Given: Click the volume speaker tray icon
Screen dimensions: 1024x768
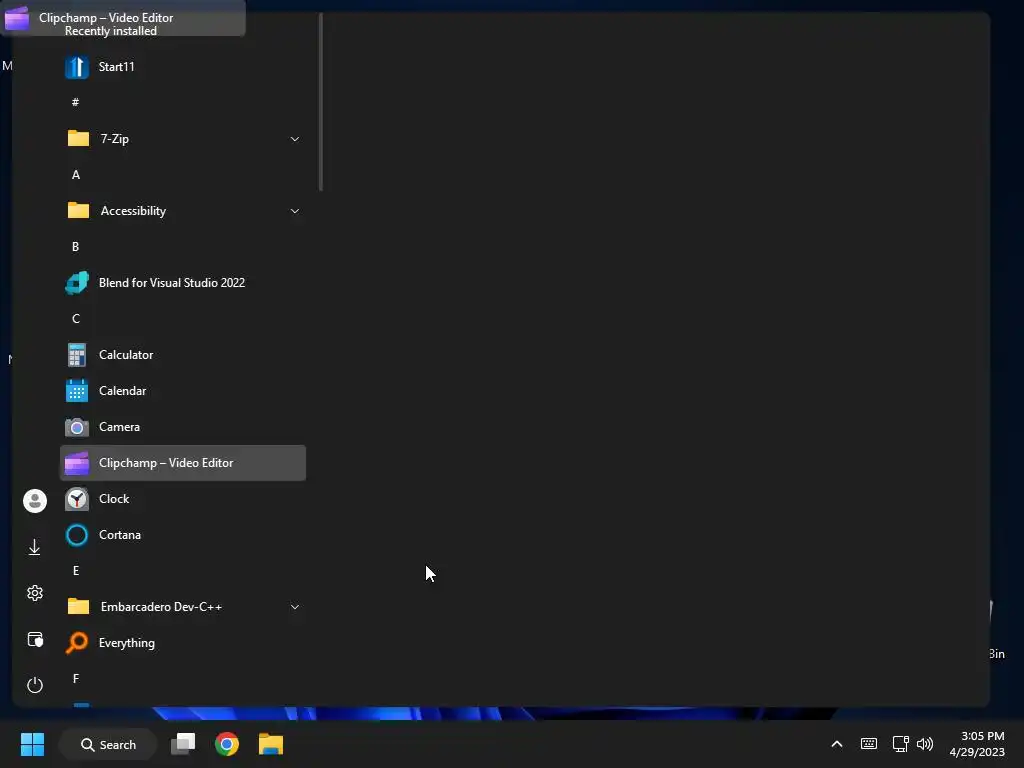Looking at the screenshot, I should click(925, 744).
